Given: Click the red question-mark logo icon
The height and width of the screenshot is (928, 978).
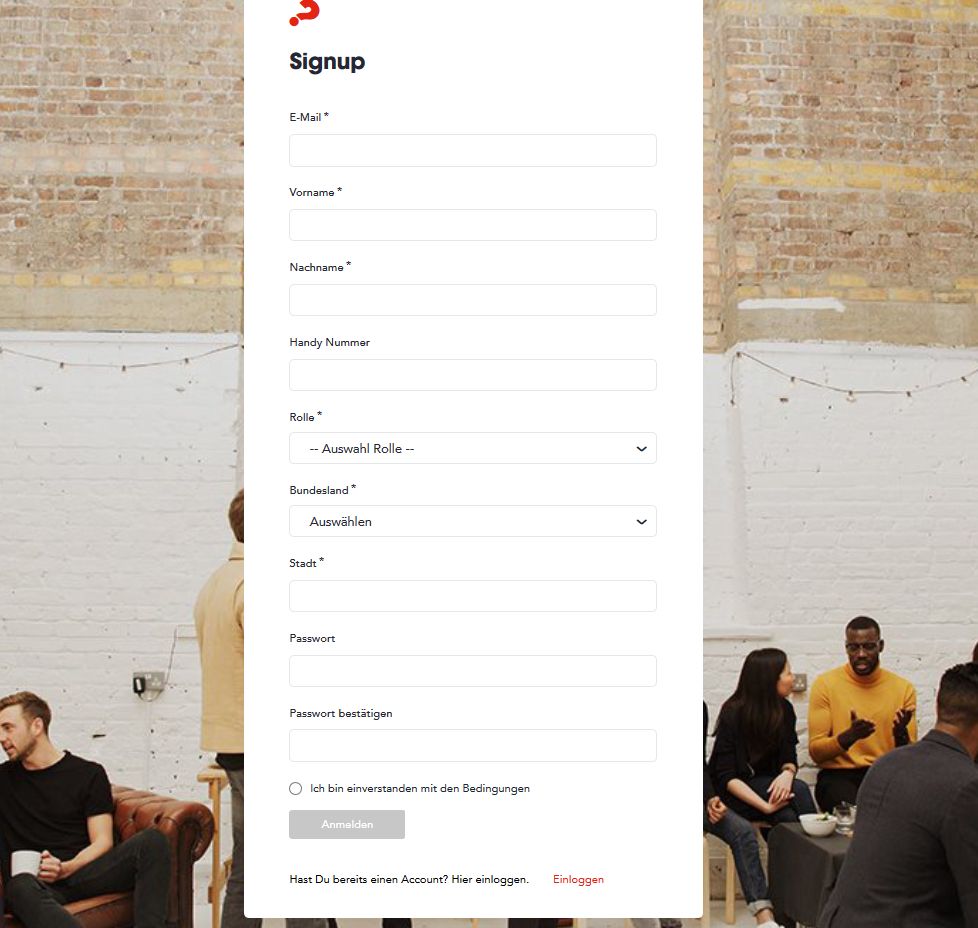Looking at the screenshot, I should [304, 12].
